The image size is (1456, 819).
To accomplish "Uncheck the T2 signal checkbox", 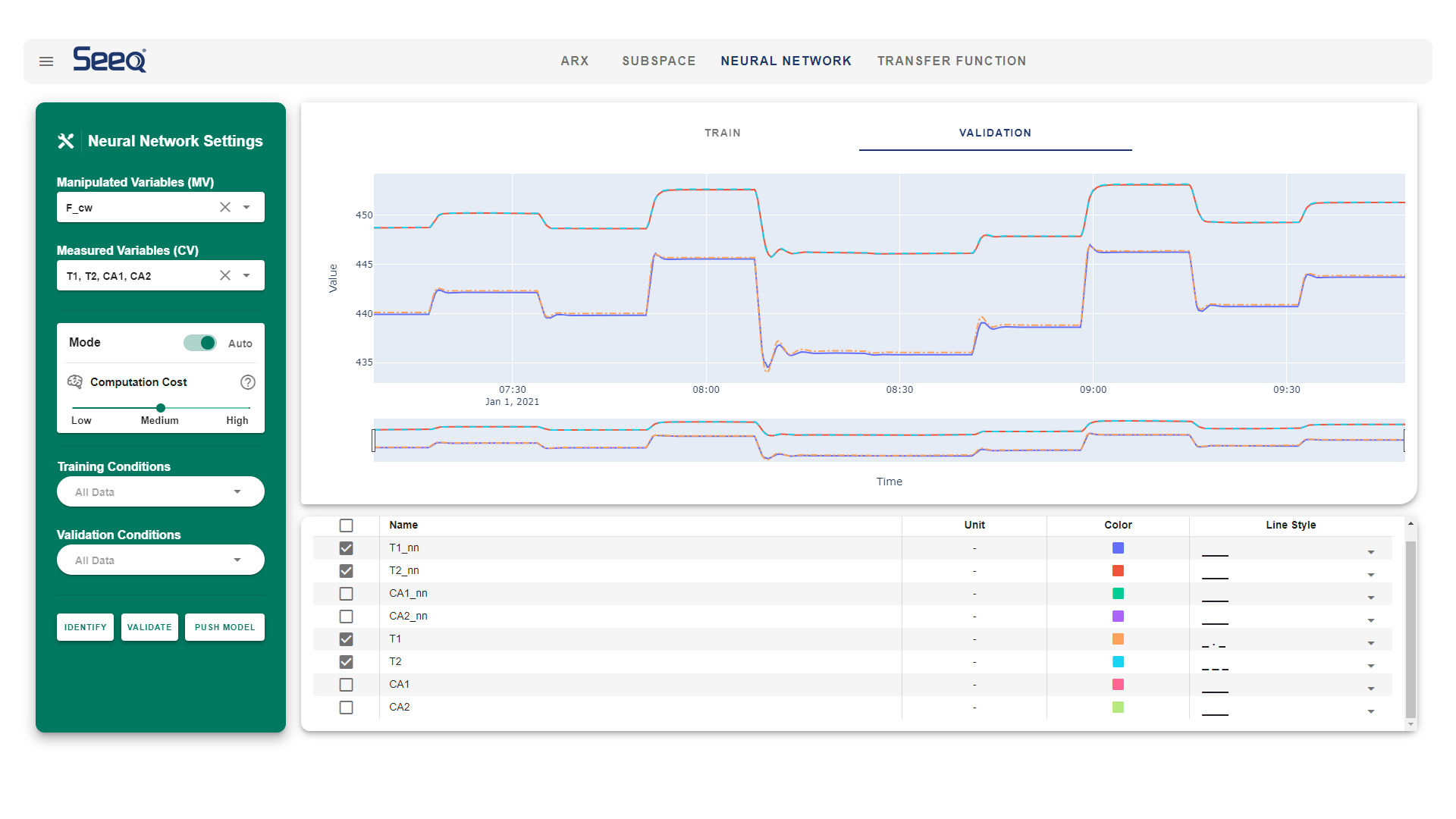I will (x=347, y=662).
